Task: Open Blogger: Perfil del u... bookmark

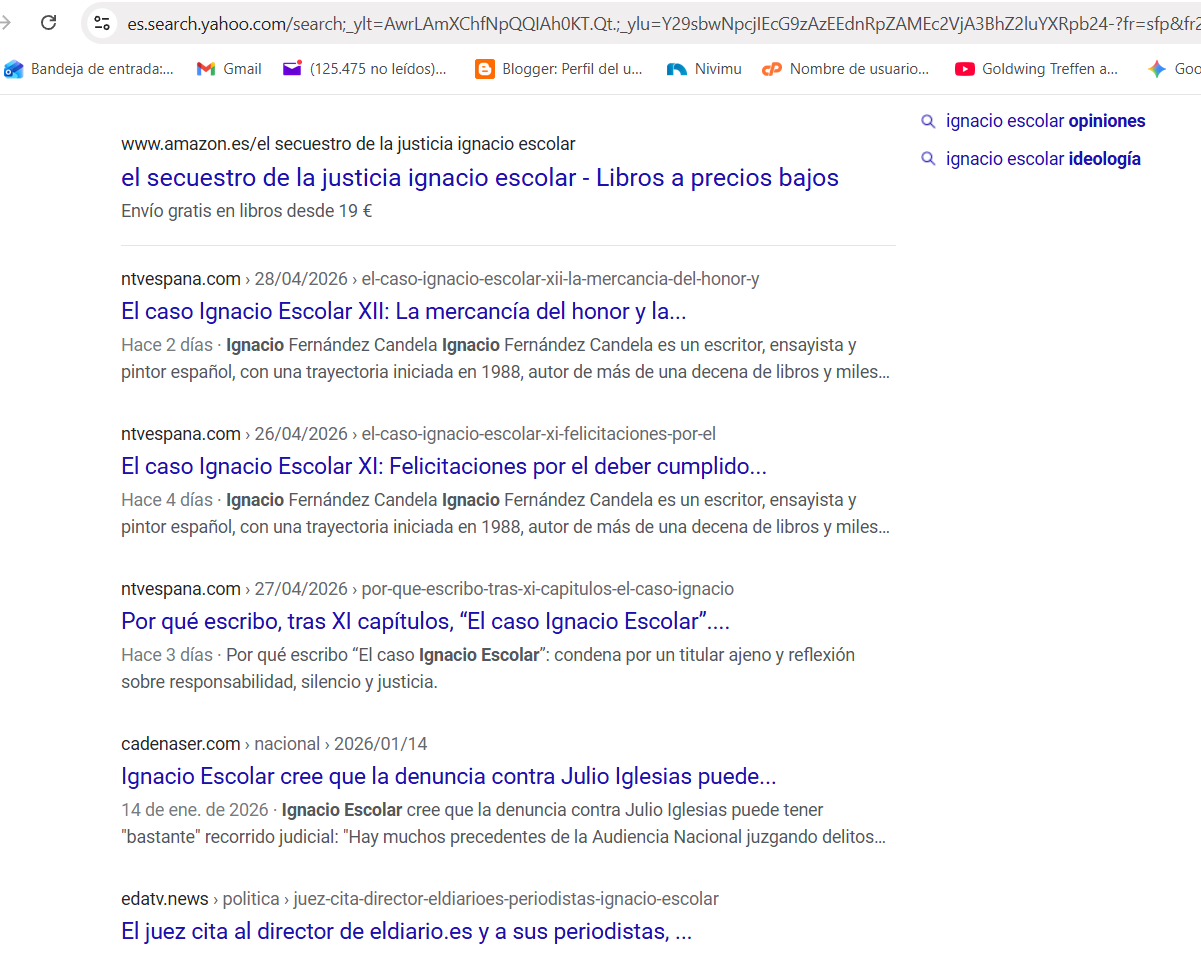Action: coord(559,69)
